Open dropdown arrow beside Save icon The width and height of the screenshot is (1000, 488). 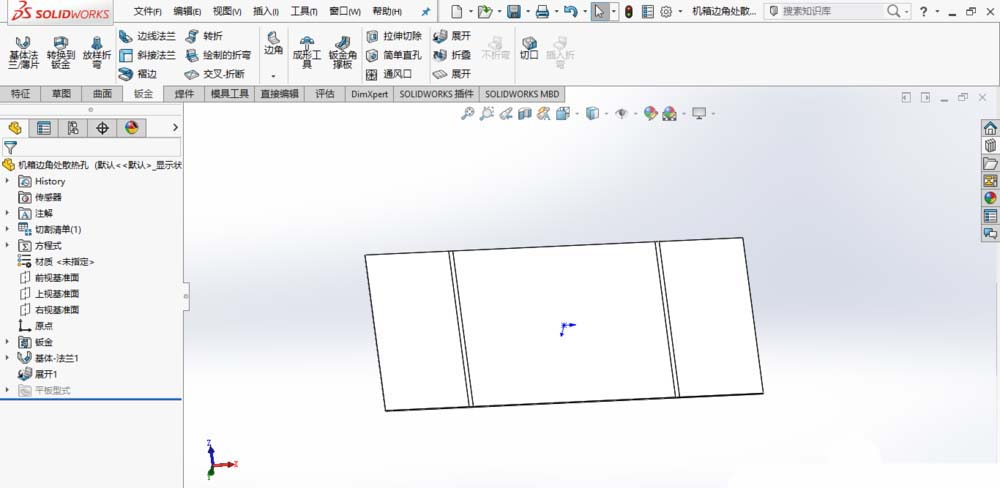tap(528, 11)
